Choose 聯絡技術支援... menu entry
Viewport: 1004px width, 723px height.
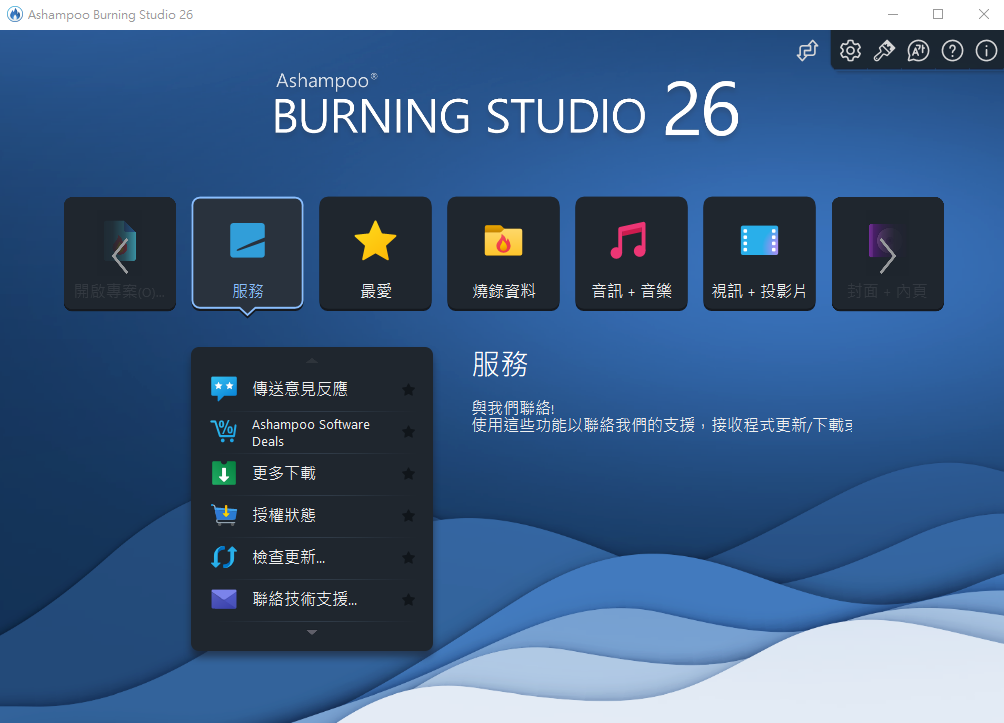[x=312, y=599]
